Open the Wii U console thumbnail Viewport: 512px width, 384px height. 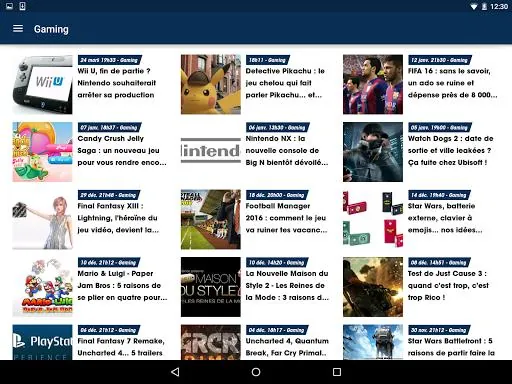[x=42, y=84]
